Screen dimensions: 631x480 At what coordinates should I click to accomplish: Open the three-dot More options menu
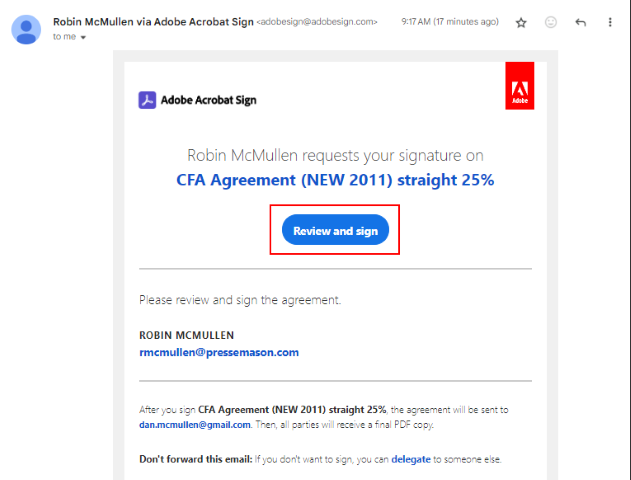pyautogui.click(x=609, y=22)
